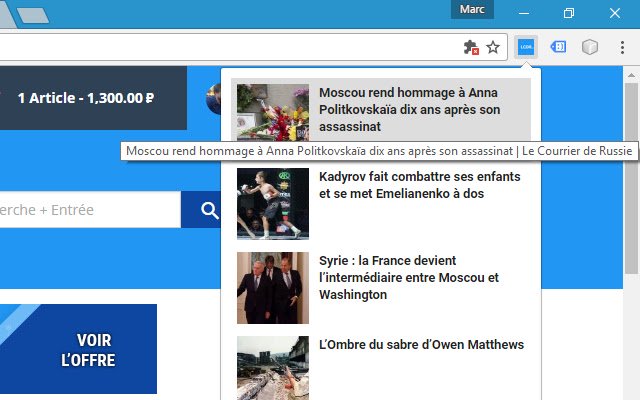Close the Chrome window
The image size is (640, 400).
click(x=615, y=13)
